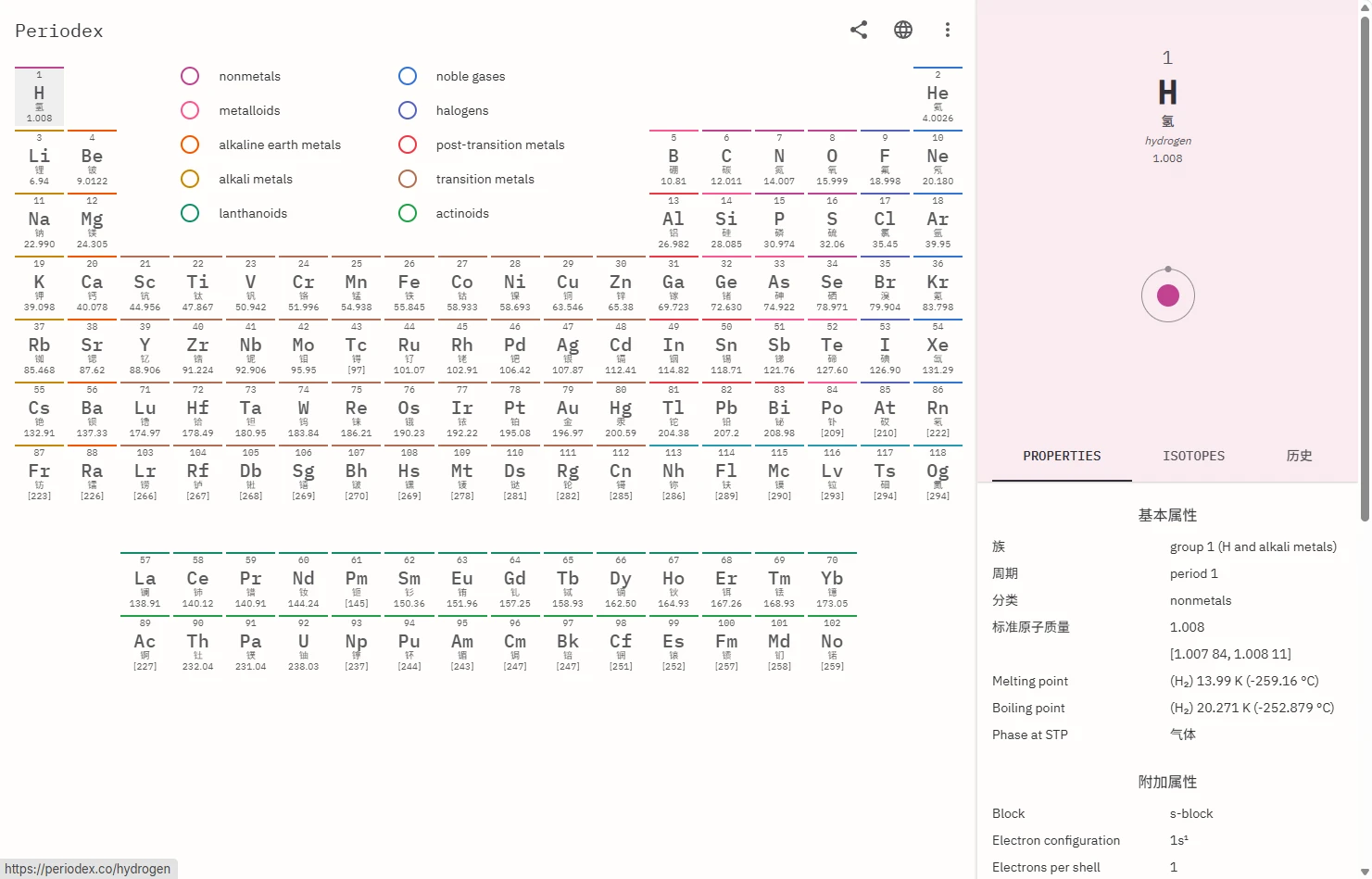The width and height of the screenshot is (1372, 879).
Task: Select the alkali metals legend circle
Action: pyautogui.click(x=190, y=179)
